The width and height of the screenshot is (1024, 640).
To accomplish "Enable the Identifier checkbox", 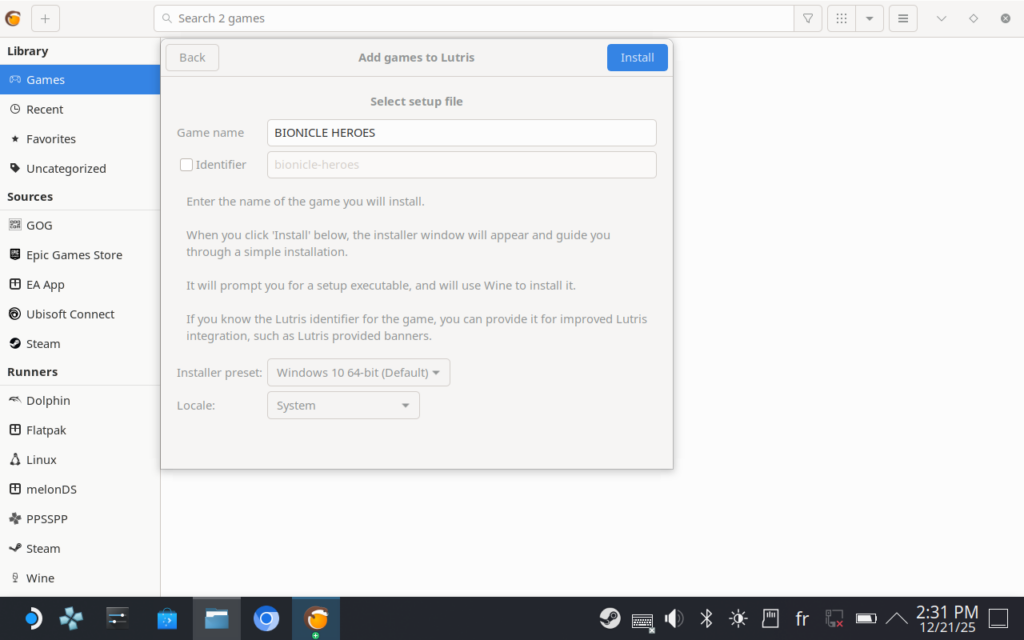I will tap(186, 165).
